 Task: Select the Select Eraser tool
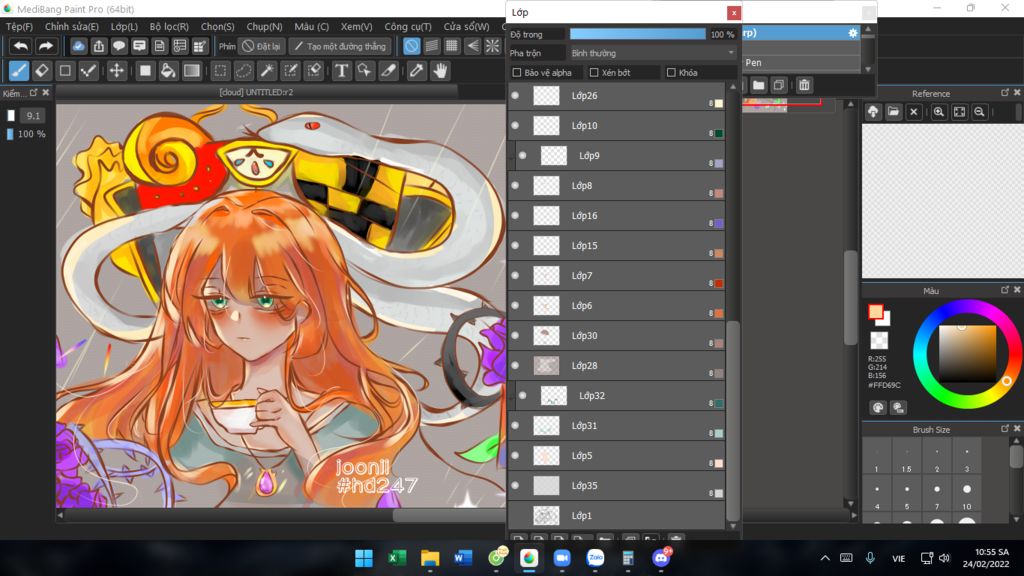pos(314,71)
